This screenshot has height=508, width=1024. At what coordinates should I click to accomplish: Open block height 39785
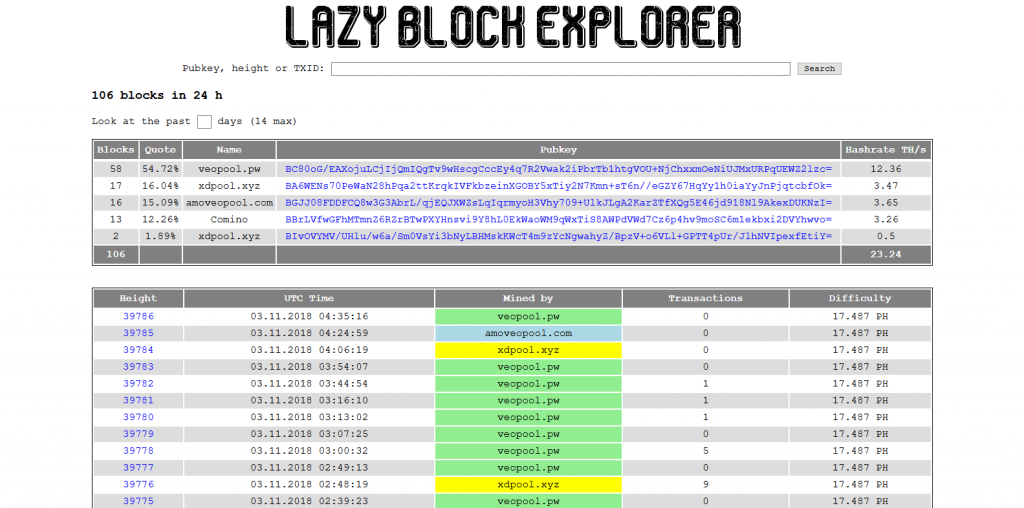[x=138, y=333]
